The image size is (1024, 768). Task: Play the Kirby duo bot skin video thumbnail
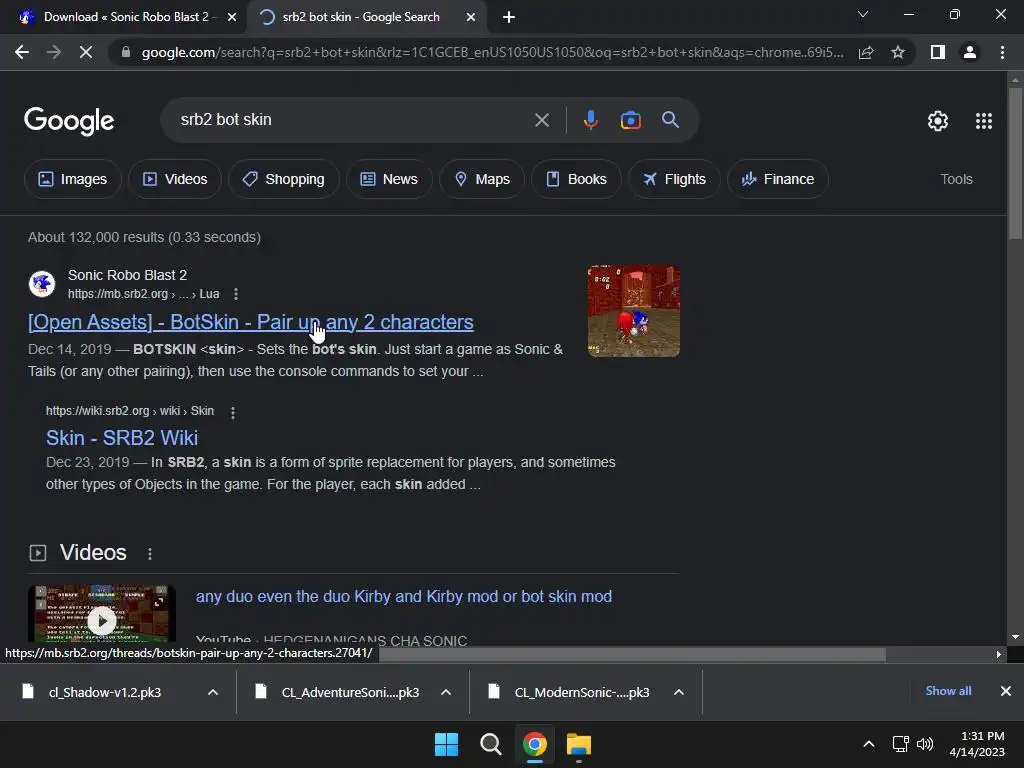(x=102, y=614)
